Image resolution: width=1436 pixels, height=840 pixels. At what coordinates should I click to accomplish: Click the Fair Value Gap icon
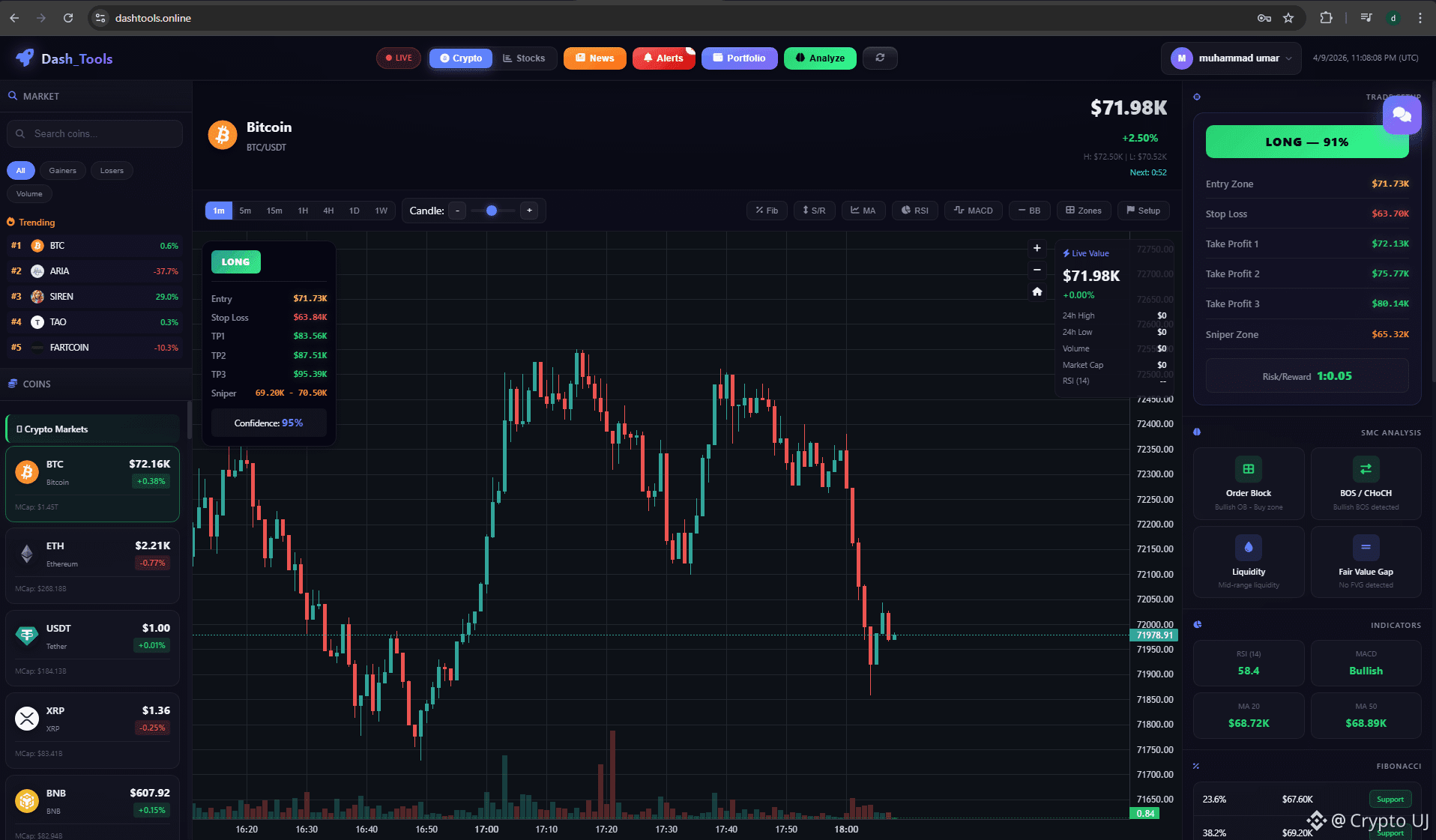click(x=1366, y=547)
